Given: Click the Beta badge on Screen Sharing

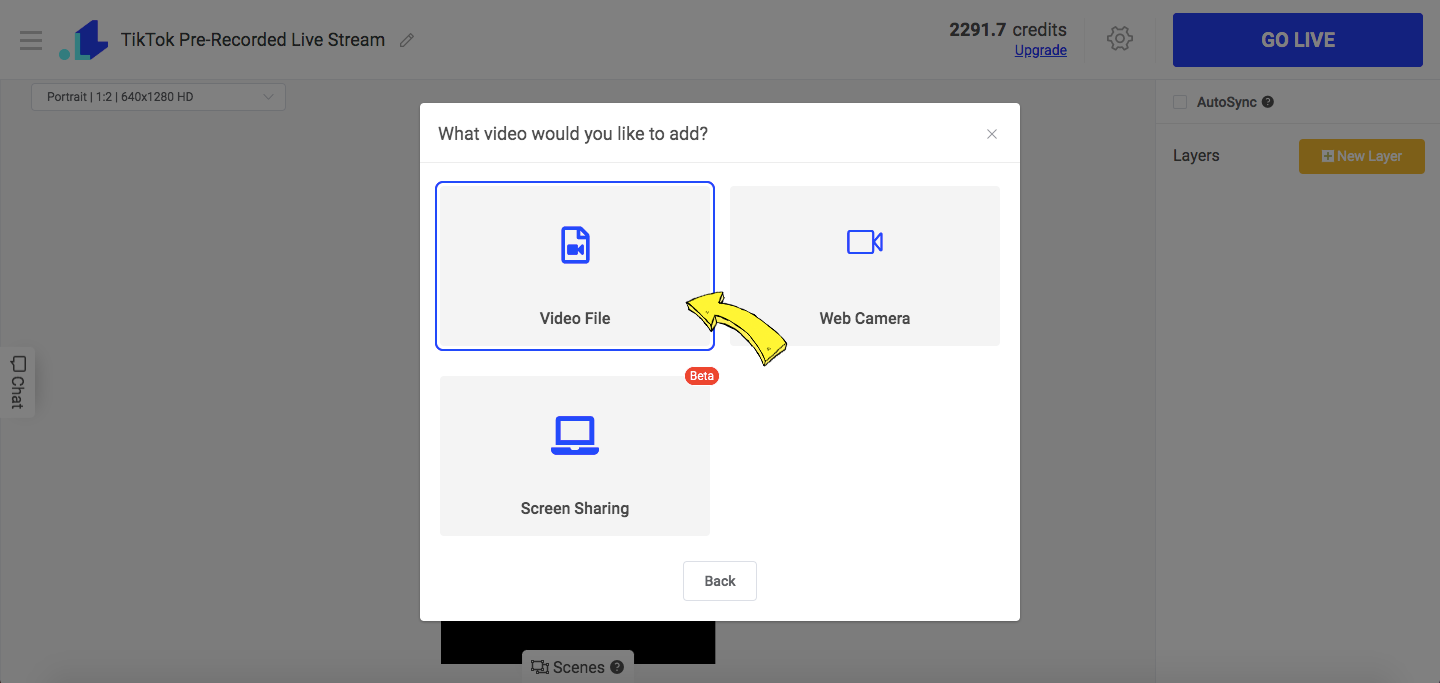Looking at the screenshot, I should tap(701, 375).
